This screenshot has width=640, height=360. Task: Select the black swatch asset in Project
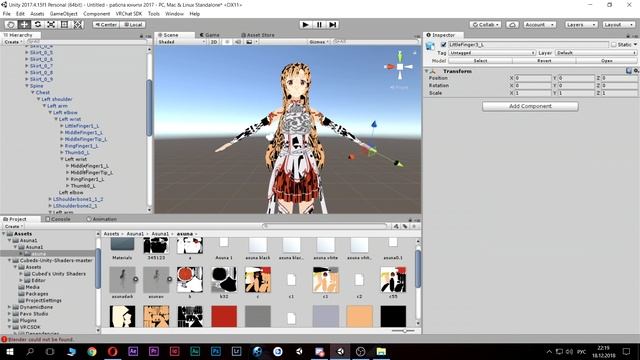coord(393,316)
